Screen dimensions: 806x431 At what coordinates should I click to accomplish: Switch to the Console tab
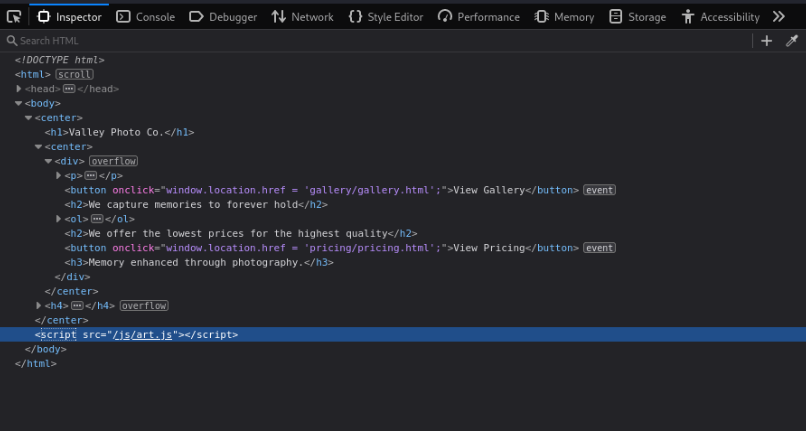(145, 17)
